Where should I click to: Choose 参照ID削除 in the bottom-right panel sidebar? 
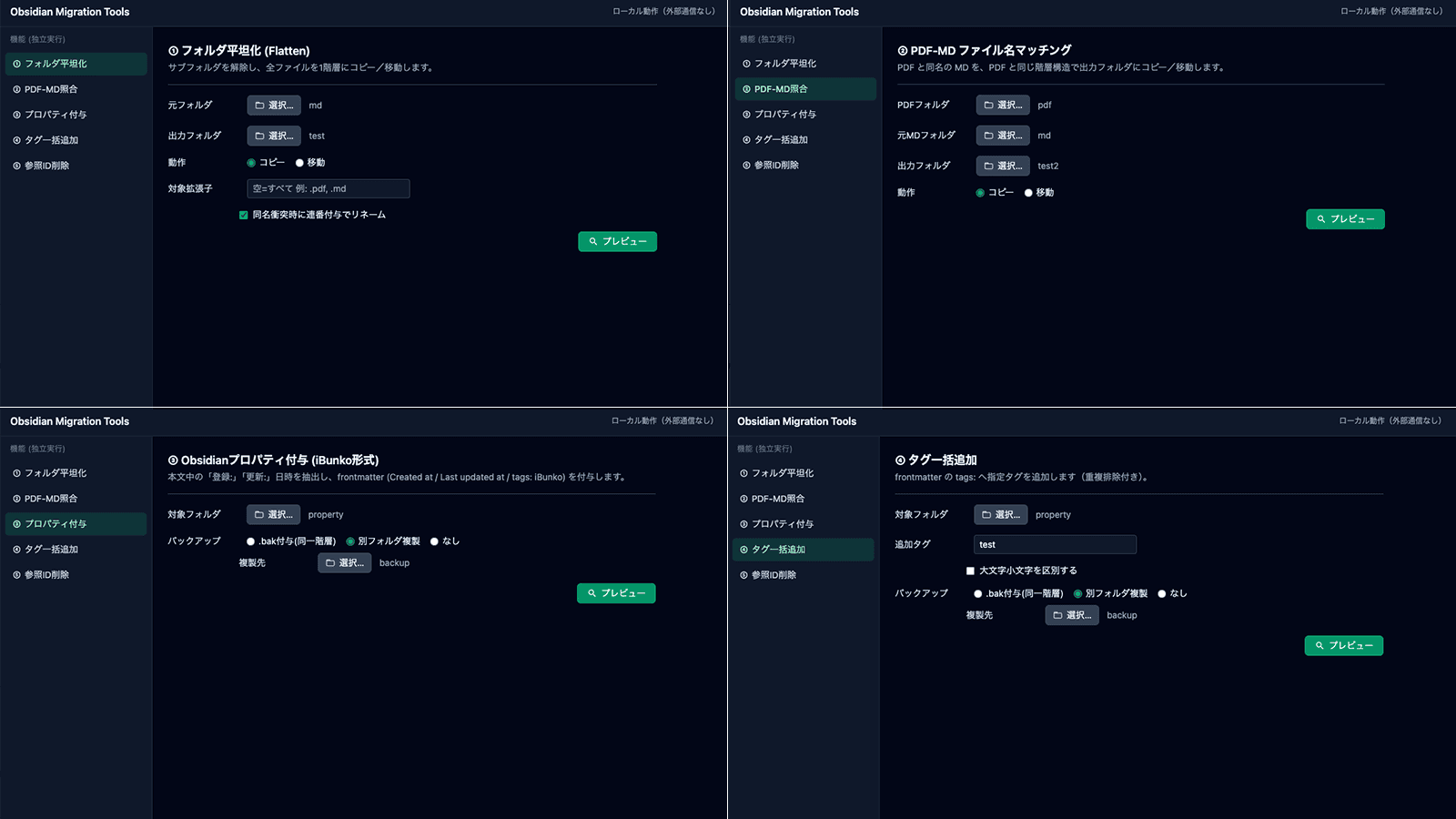[804, 575]
